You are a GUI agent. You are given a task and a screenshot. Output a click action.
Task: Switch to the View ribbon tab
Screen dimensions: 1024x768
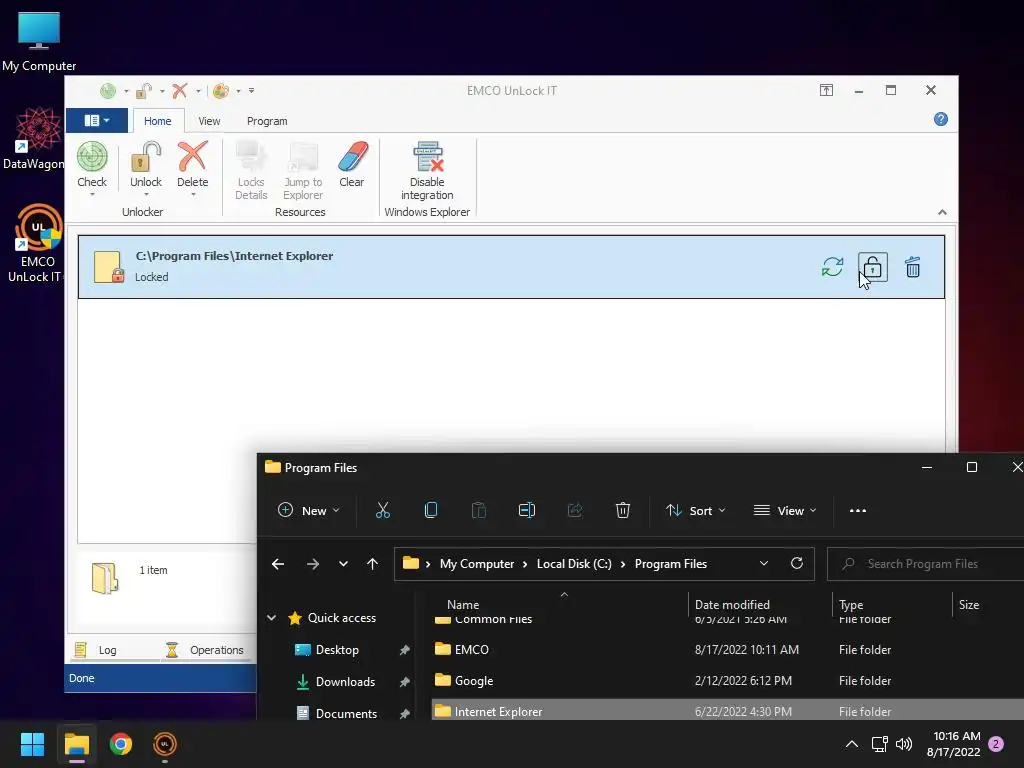coord(209,121)
